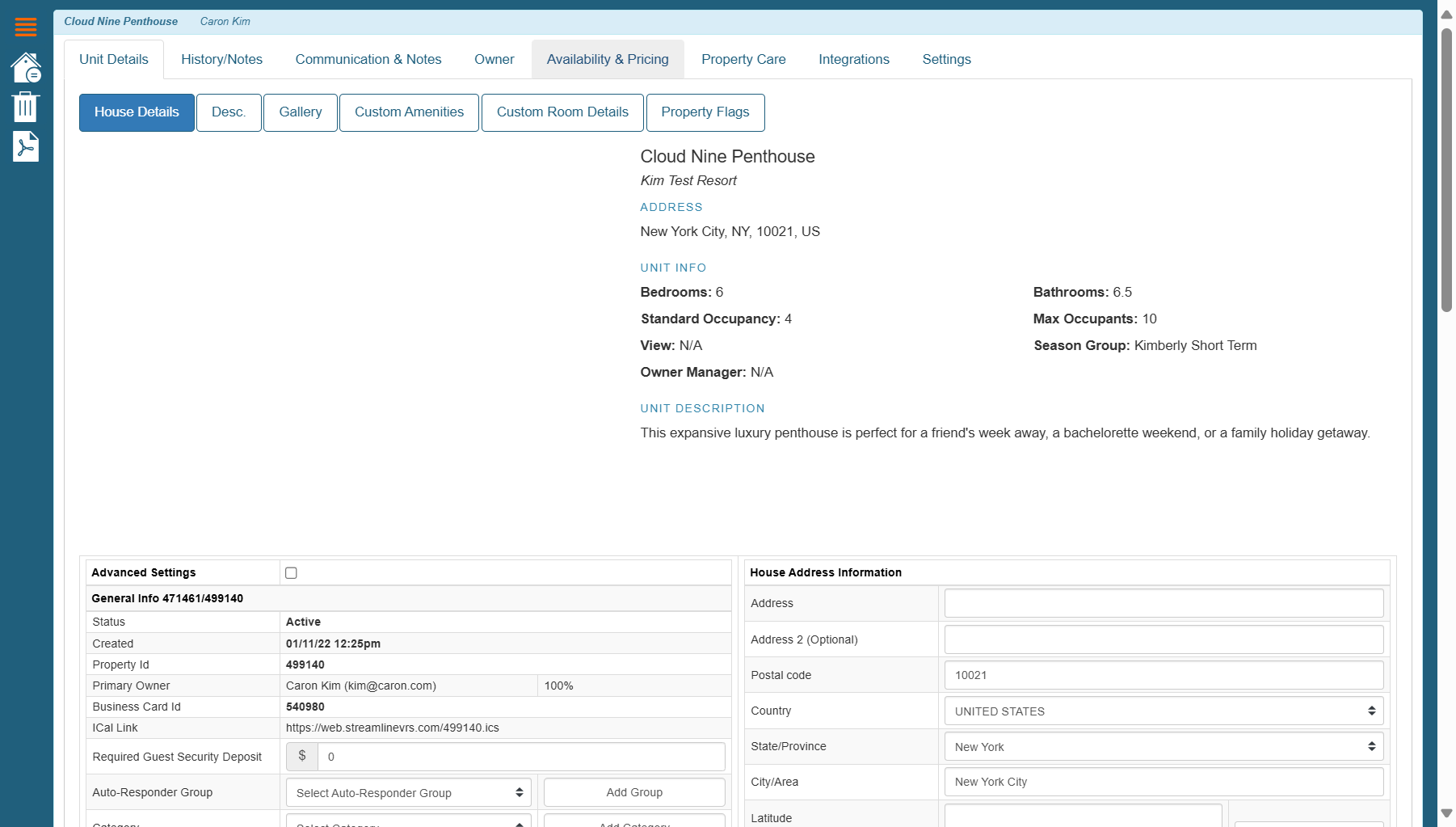Open the Communication & Notes tab
This screenshot has width=1456, height=827.
(x=368, y=59)
